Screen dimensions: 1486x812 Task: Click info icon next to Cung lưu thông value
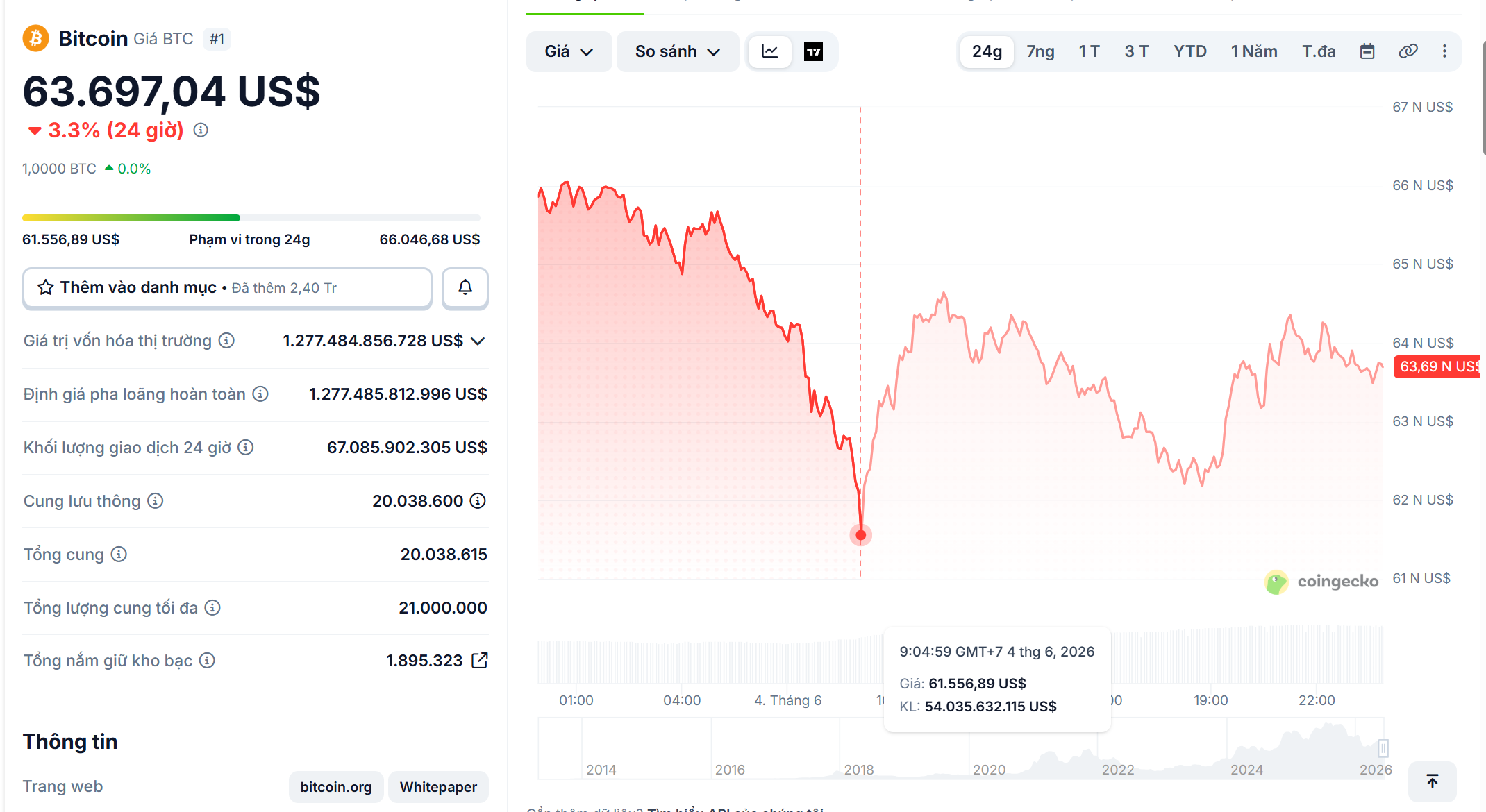pyautogui.click(x=478, y=500)
